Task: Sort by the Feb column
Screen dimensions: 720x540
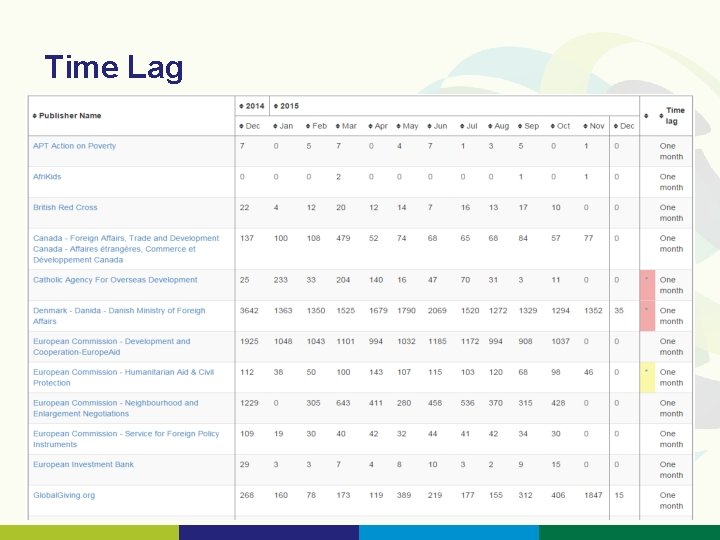Action: [316, 126]
